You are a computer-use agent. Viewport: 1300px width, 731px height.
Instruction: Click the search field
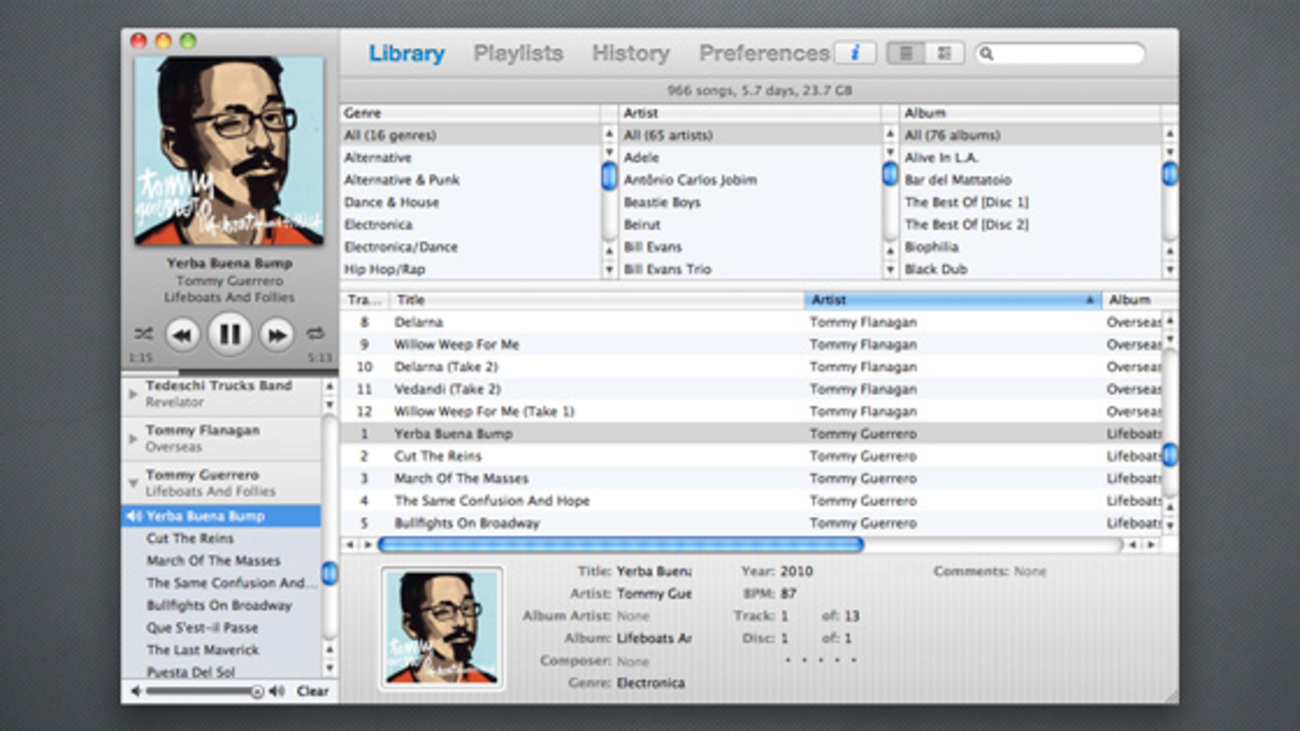coord(1066,53)
